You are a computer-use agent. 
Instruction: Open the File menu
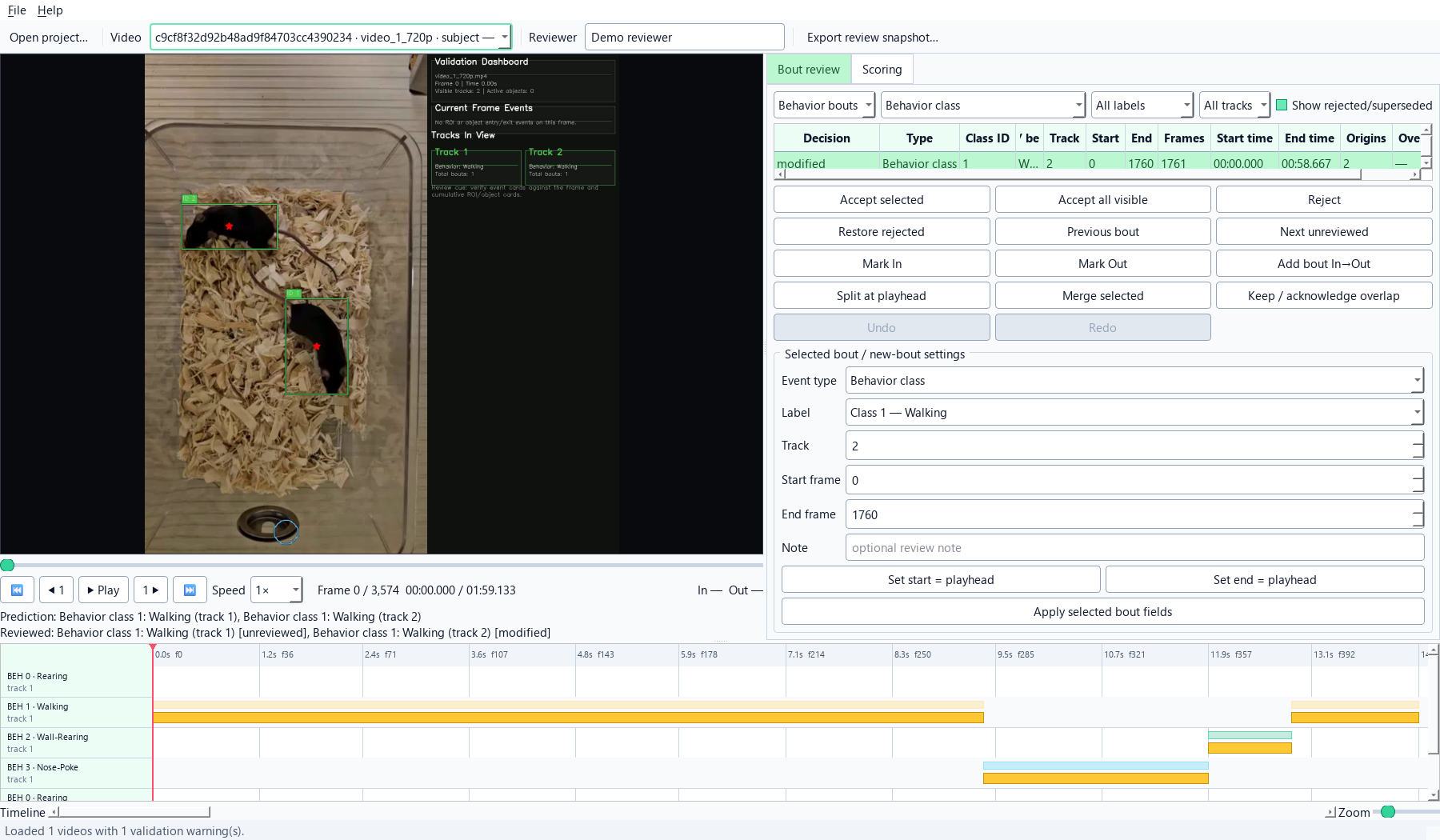pyautogui.click(x=17, y=10)
